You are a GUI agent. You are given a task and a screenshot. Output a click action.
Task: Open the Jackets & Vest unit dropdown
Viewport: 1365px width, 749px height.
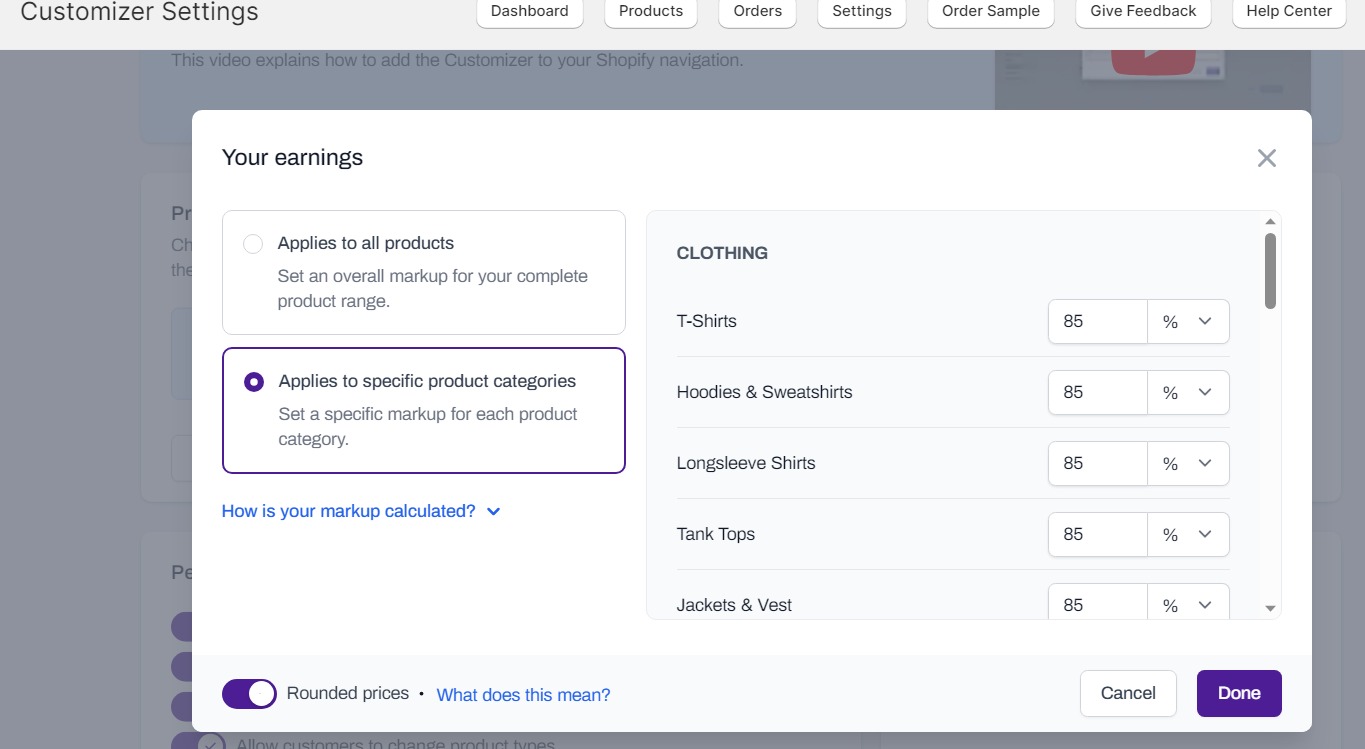1188,602
